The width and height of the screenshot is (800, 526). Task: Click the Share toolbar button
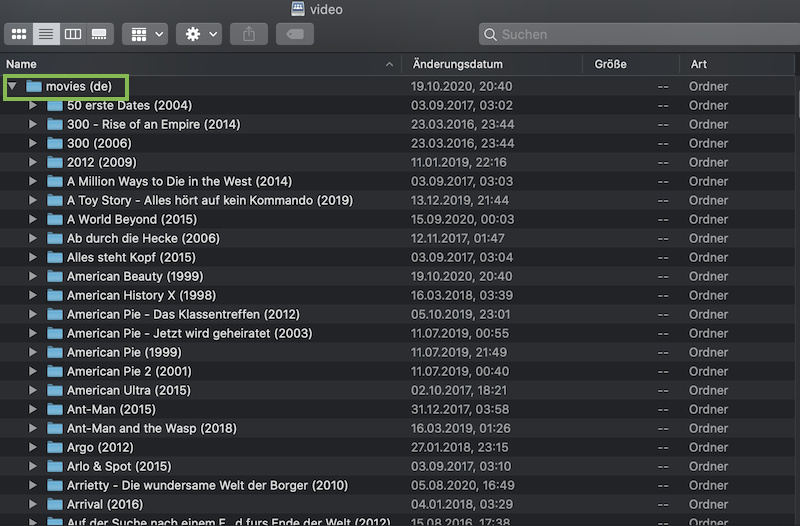pos(248,34)
